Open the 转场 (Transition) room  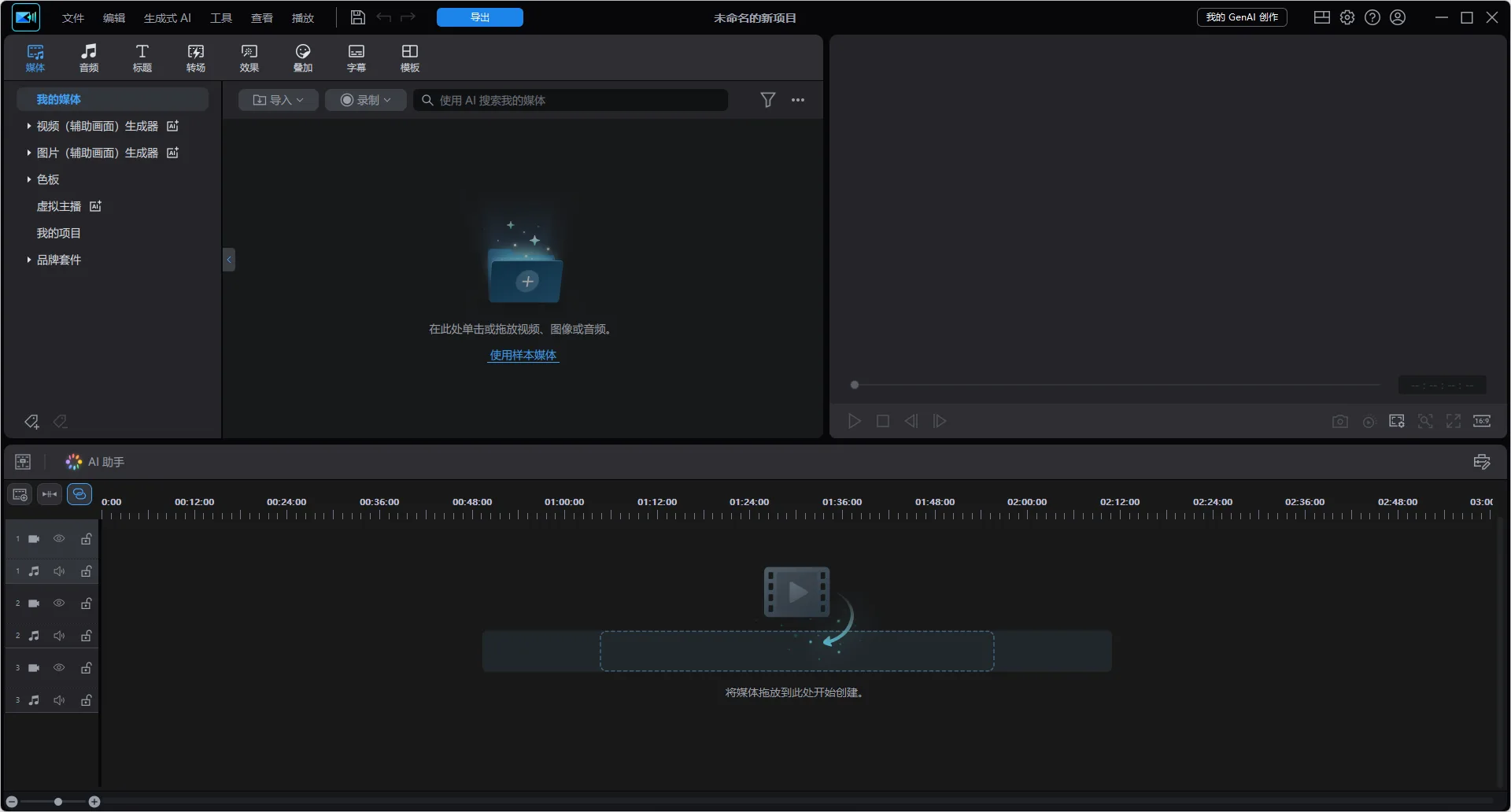(x=196, y=58)
